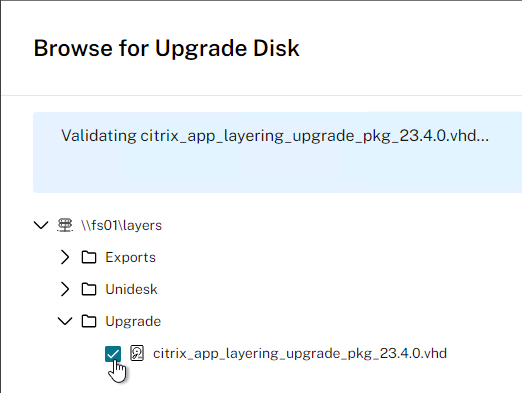Click the Exports folder icon
The width and height of the screenshot is (522, 393).
89,257
